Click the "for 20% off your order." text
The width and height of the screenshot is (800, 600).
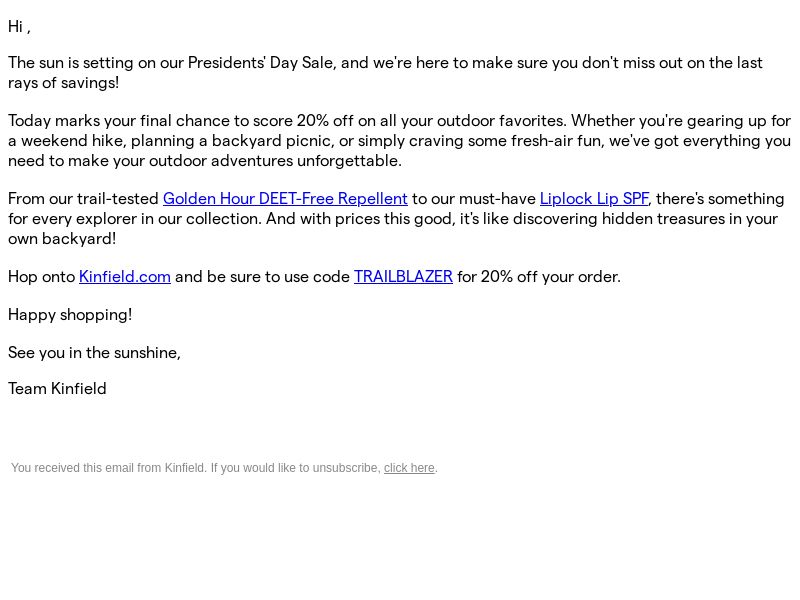[x=539, y=277]
